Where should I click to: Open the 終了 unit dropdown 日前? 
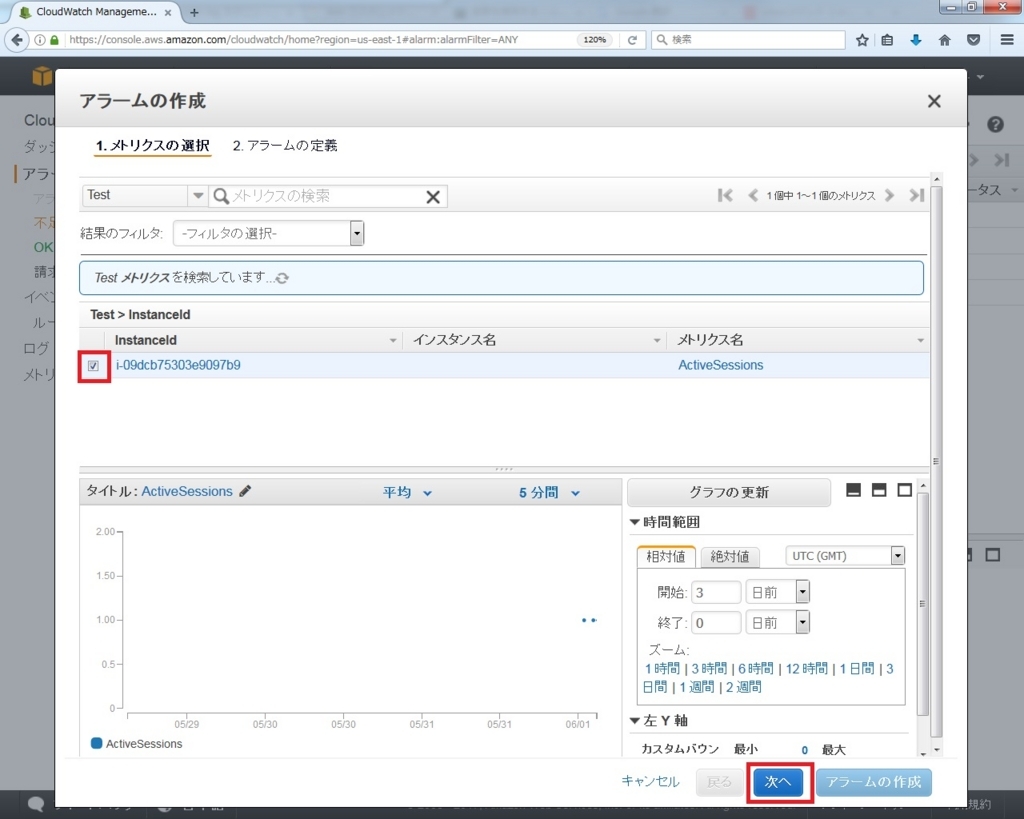point(778,622)
